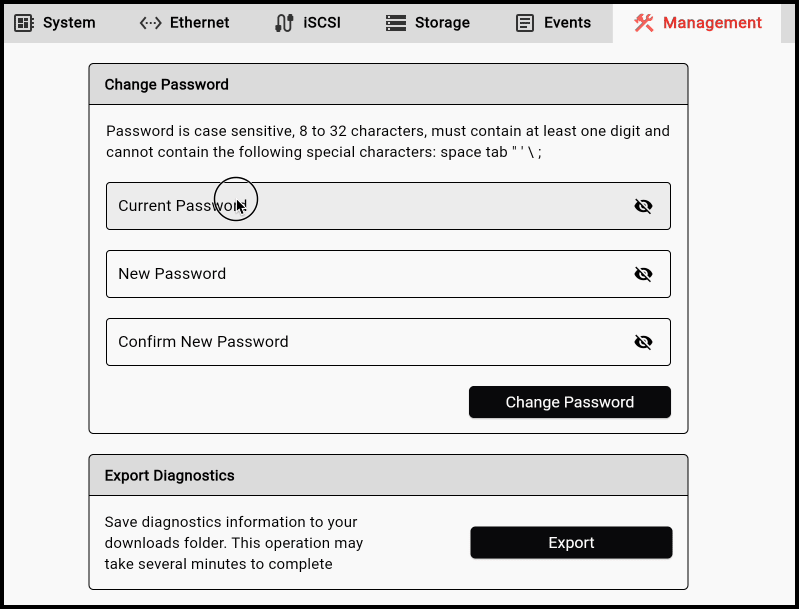Click the Events tab's list icon
The height and width of the screenshot is (609, 799).
pos(525,22)
